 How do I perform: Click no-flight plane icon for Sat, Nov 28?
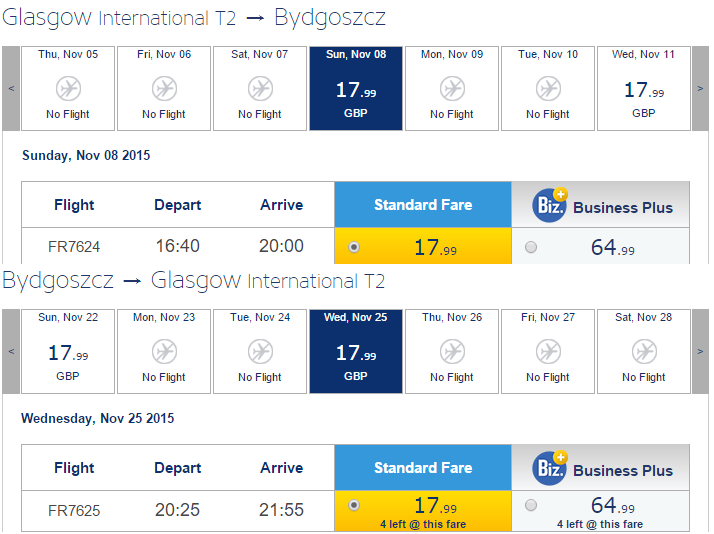click(x=644, y=351)
